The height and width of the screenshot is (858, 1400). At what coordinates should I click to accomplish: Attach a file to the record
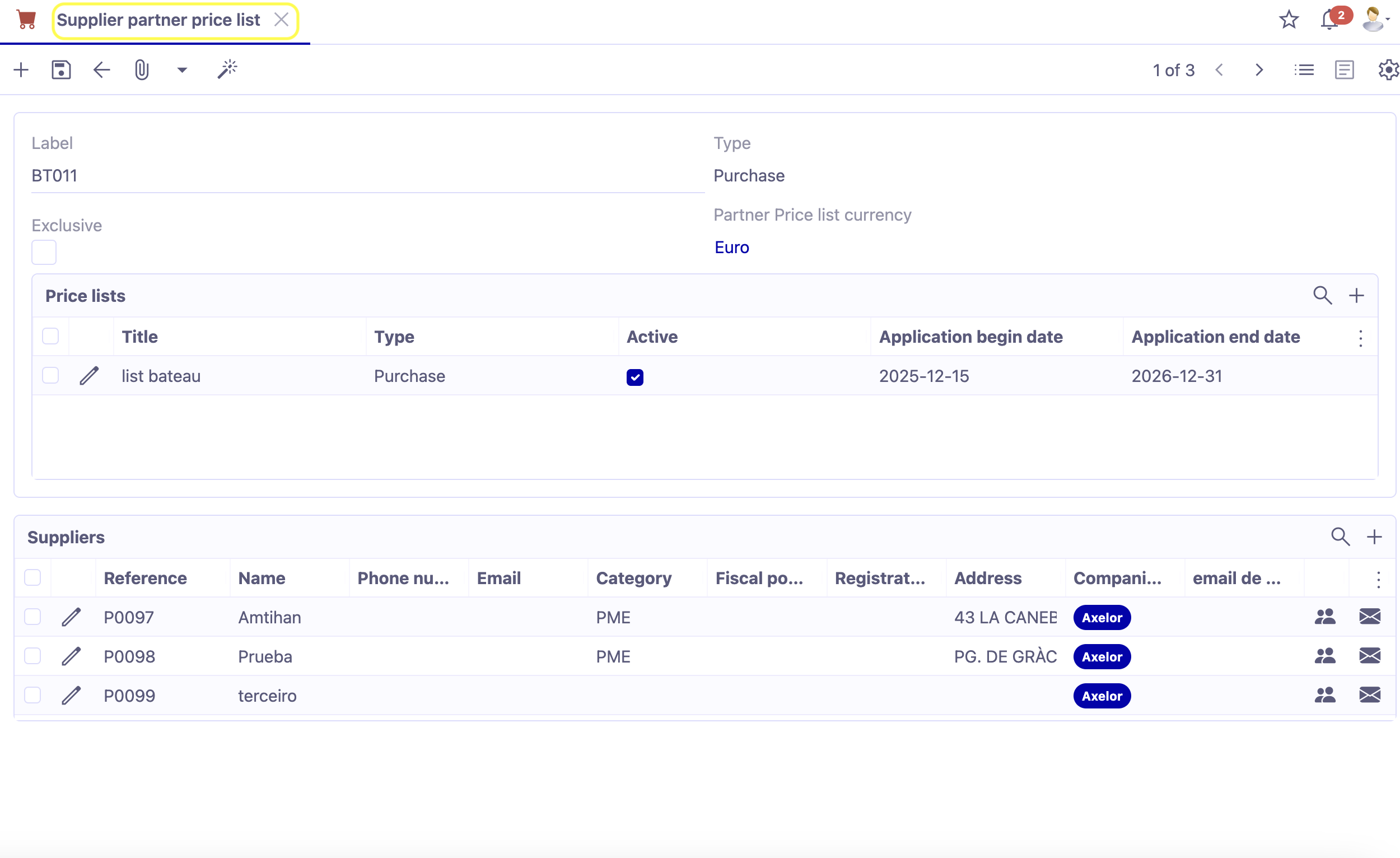(x=141, y=69)
